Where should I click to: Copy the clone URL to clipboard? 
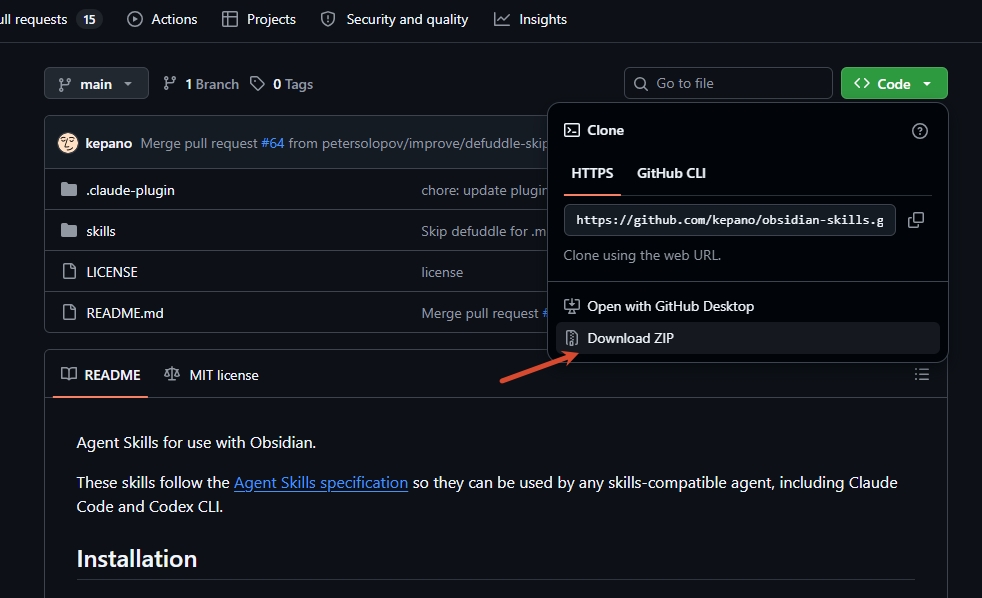pyautogui.click(x=916, y=220)
